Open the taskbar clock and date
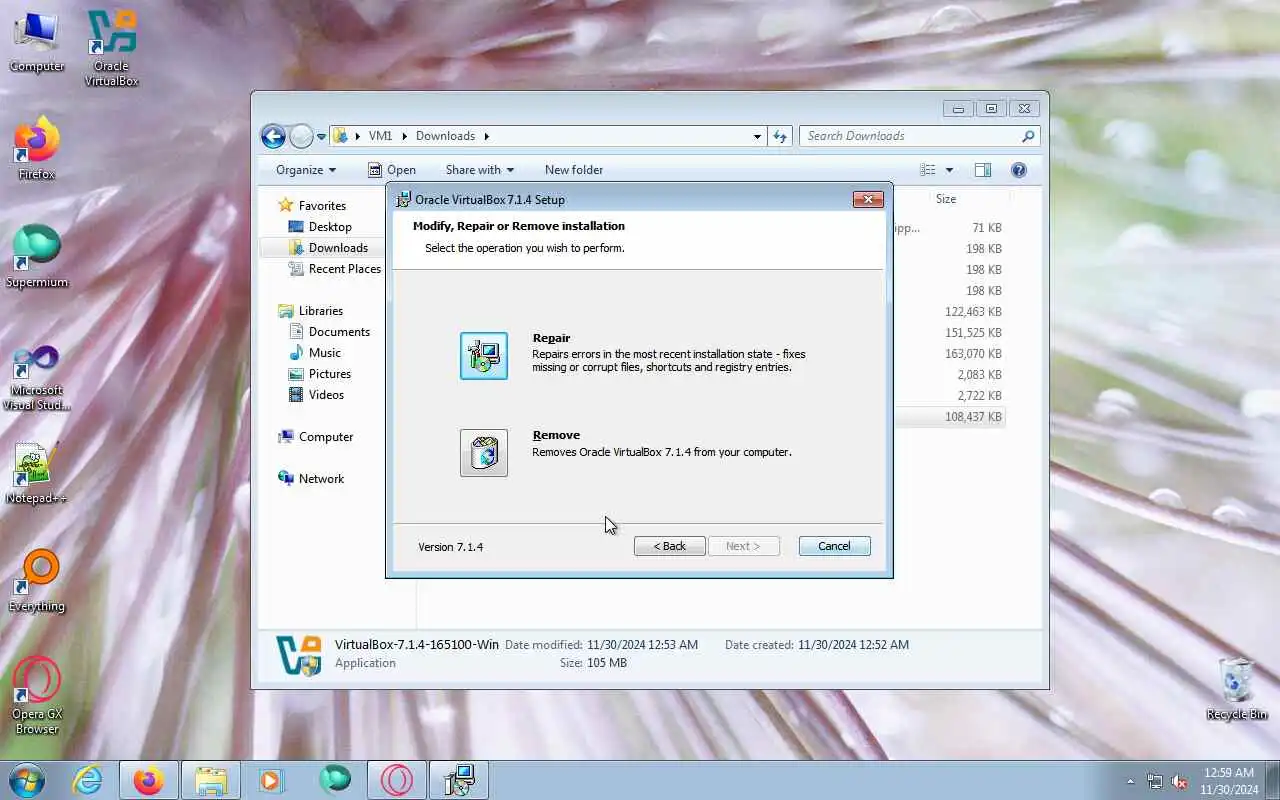The height and width of the screenshot is (800, 1280). [x=1227, y=781]
